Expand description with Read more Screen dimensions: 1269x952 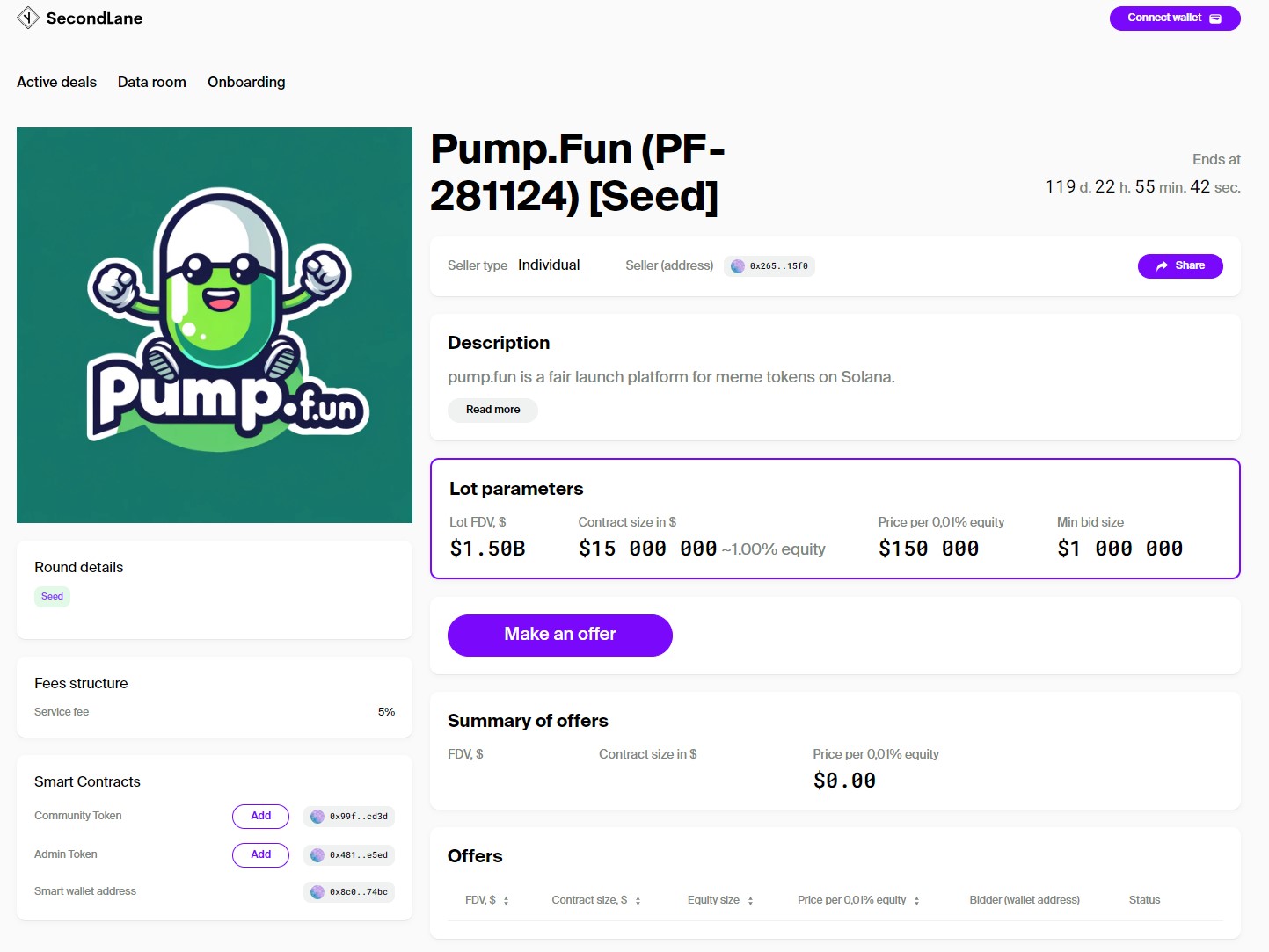tap(492, 410)
